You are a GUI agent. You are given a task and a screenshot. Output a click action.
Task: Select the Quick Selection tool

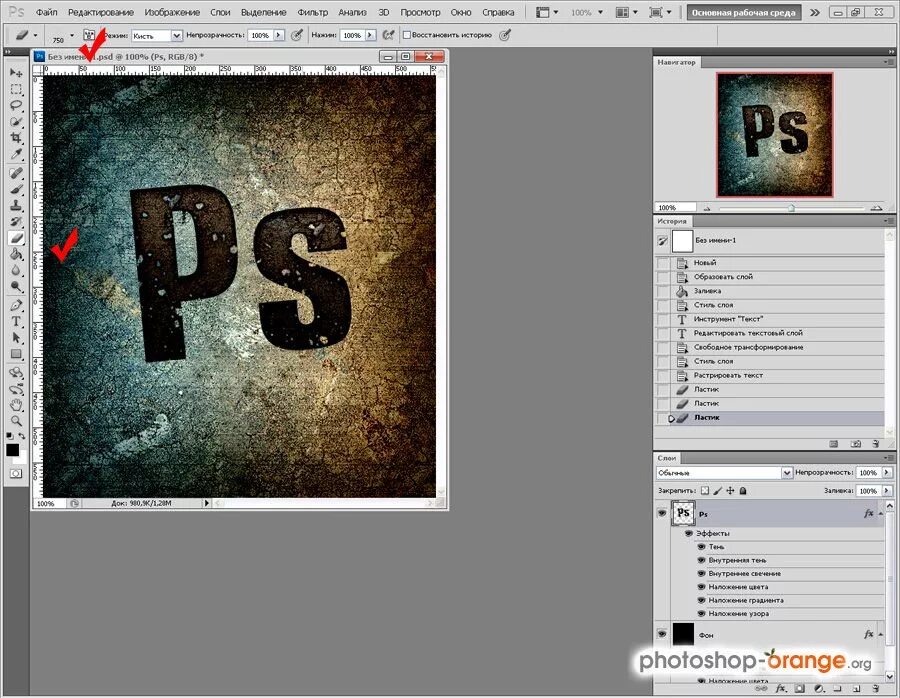tap(16, 122)
